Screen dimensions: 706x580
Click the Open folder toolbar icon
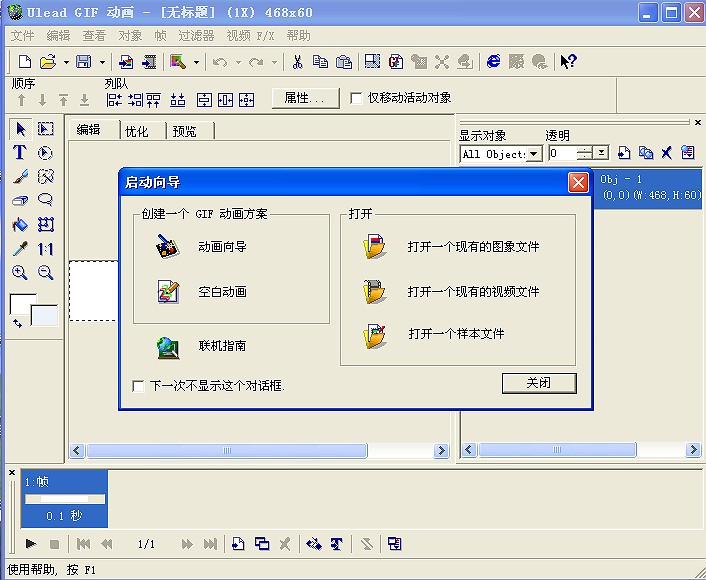pyautogui.click(x=48, y=61)
